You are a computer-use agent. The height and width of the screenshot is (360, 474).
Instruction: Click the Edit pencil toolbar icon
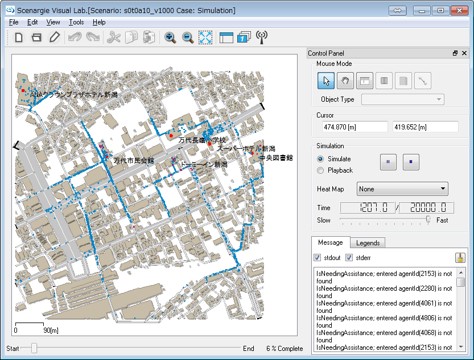click(x=55, y=37)
